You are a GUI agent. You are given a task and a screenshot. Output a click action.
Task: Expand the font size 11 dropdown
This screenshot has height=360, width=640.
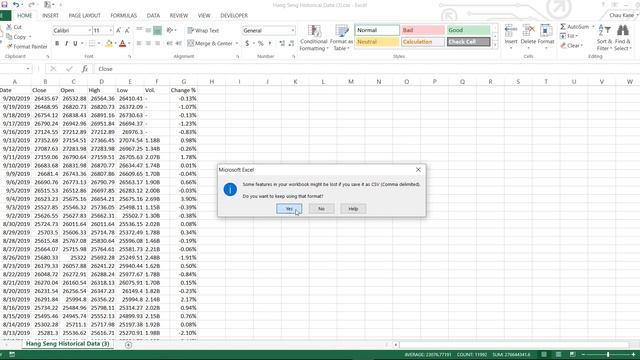[x=110, y=31]
